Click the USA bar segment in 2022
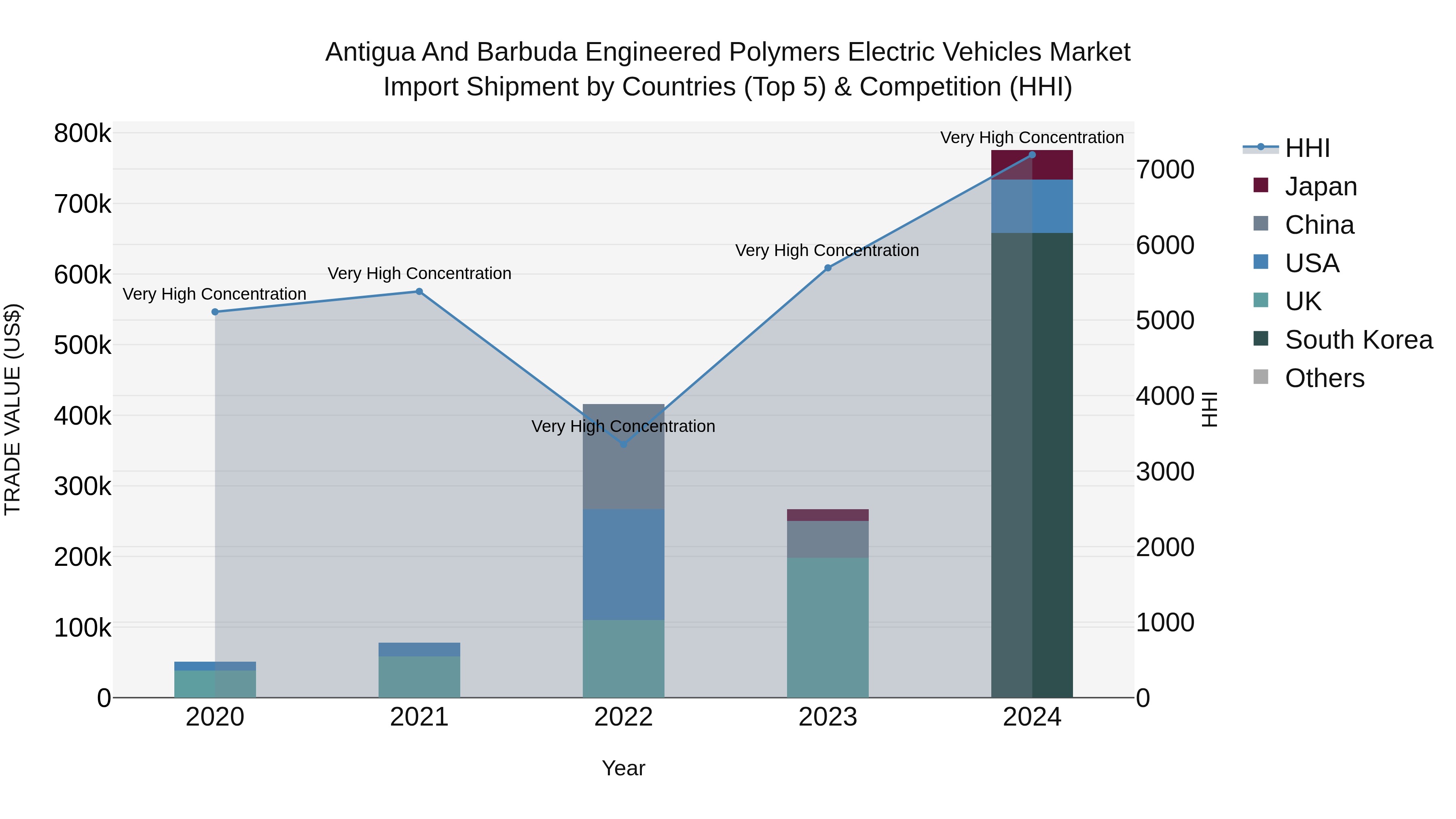Screen dimensions: 1456x819 click(623, 565)
